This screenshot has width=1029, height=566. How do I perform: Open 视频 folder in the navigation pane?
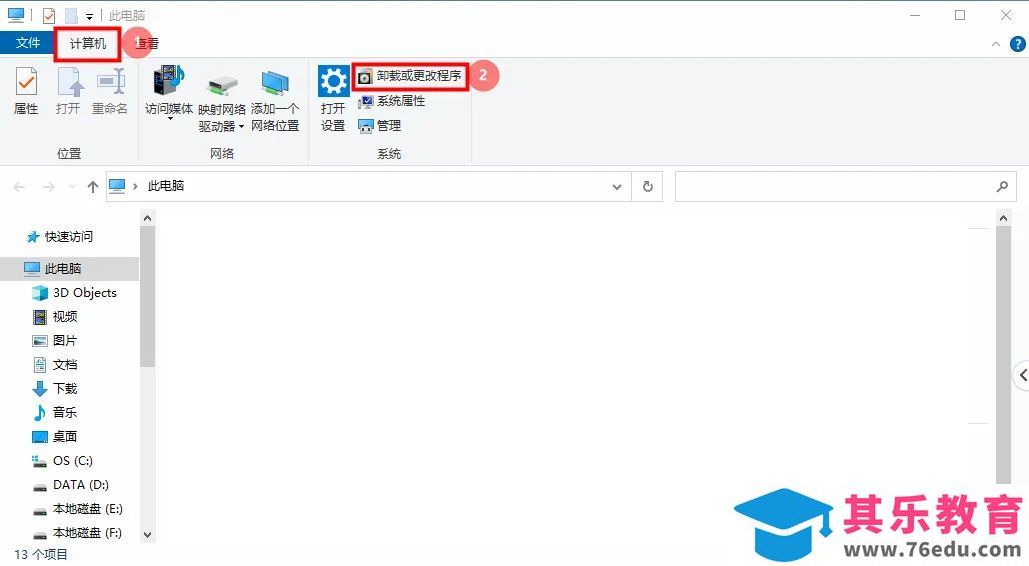click(65, 316)
